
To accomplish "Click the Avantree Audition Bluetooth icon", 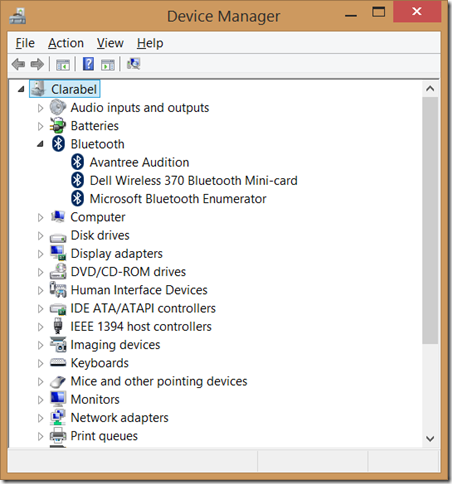I will pos(78,162).
